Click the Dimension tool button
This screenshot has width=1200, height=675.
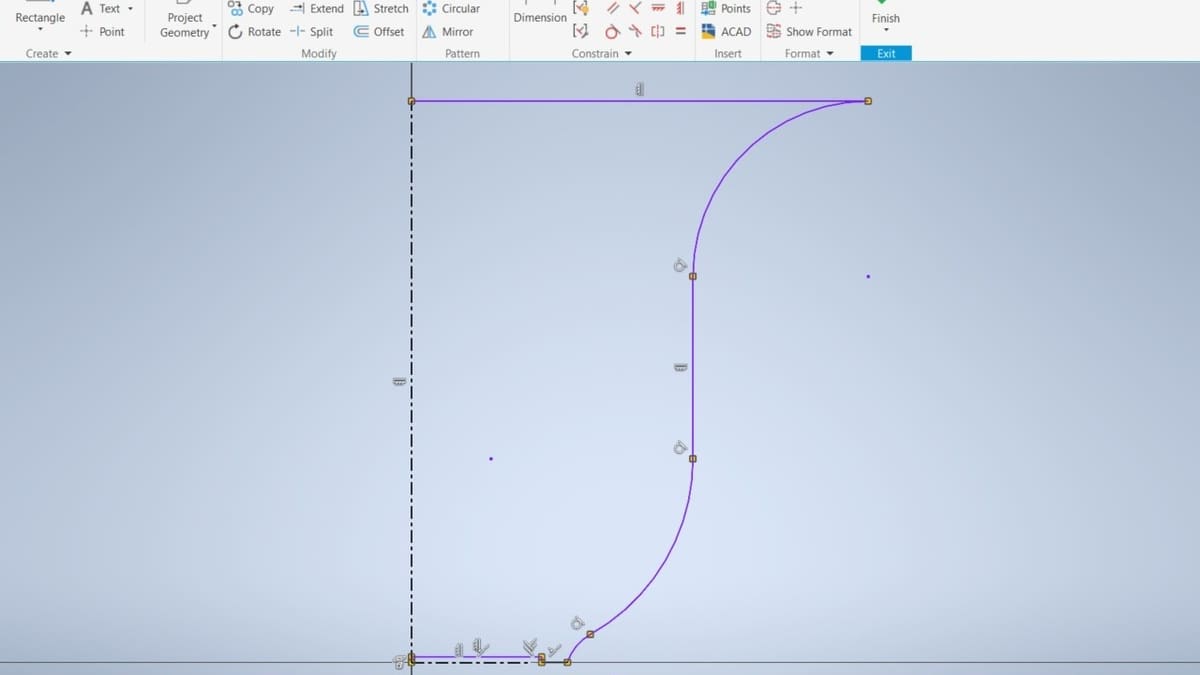pos(539,17)
